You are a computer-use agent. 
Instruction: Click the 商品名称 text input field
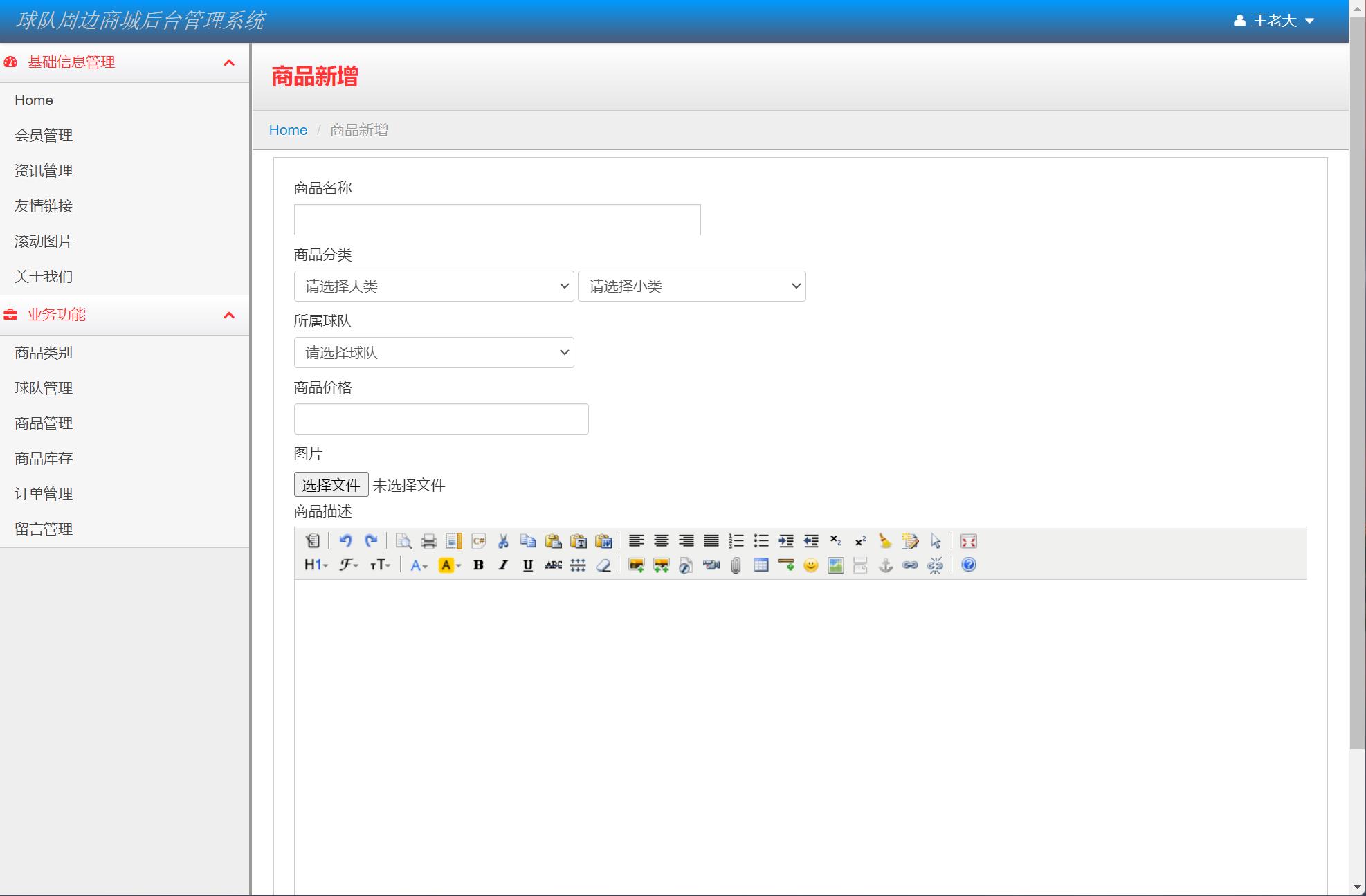pos(497,219)
